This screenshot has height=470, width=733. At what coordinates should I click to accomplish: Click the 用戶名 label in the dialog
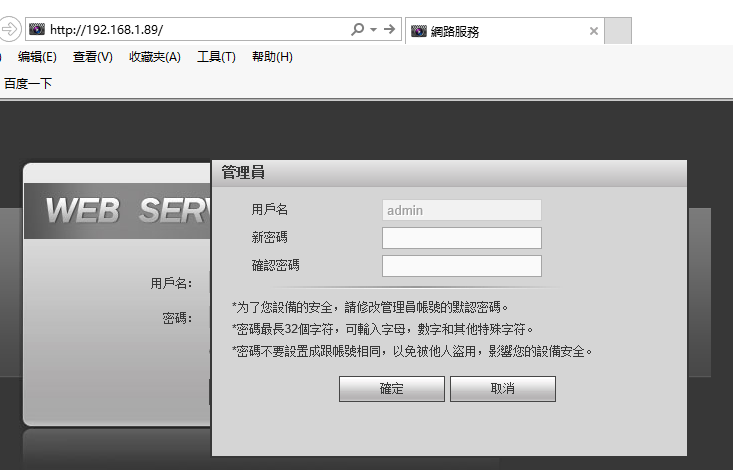(x=270, y=209)
